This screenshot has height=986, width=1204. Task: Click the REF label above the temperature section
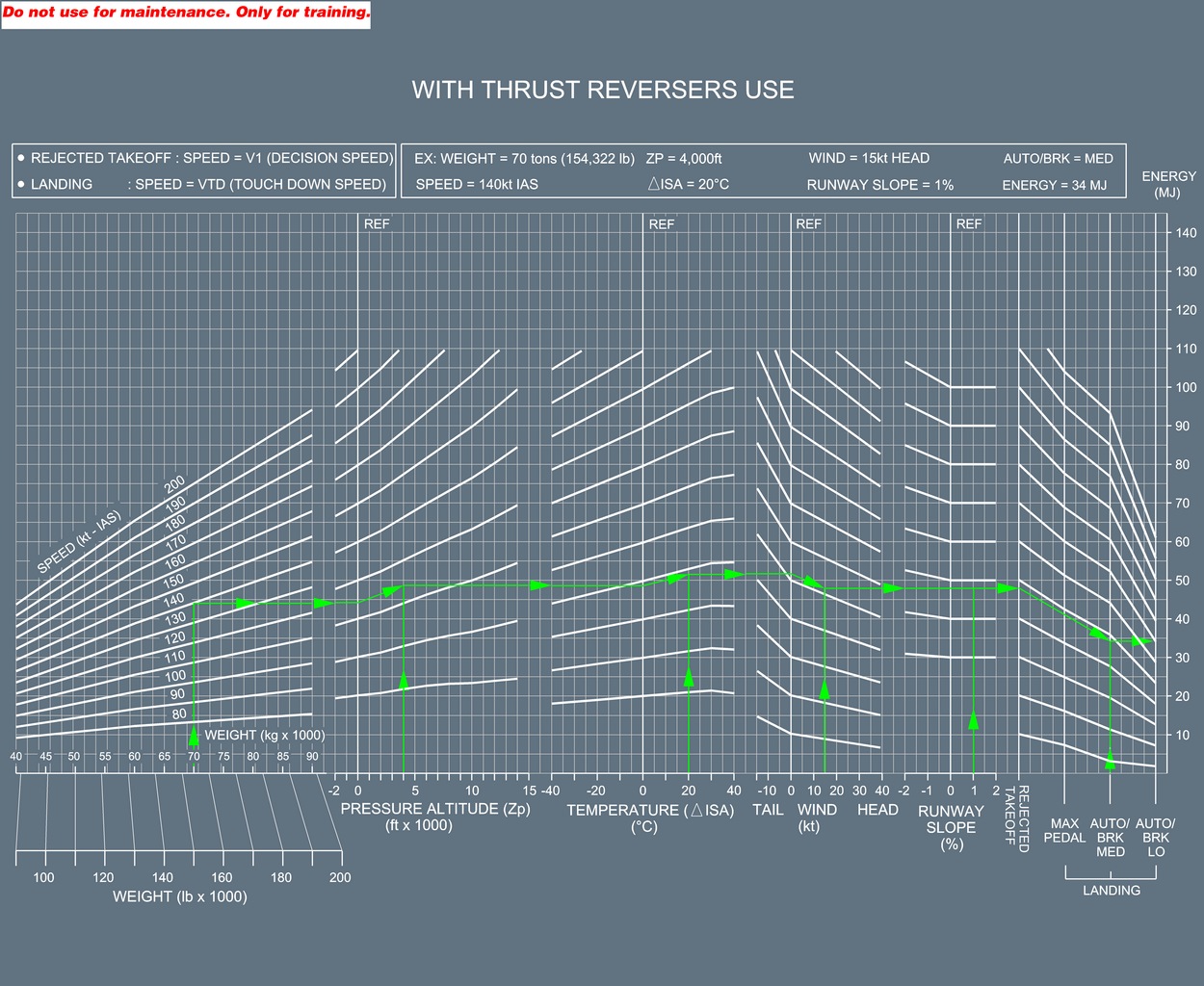point(662,224)
